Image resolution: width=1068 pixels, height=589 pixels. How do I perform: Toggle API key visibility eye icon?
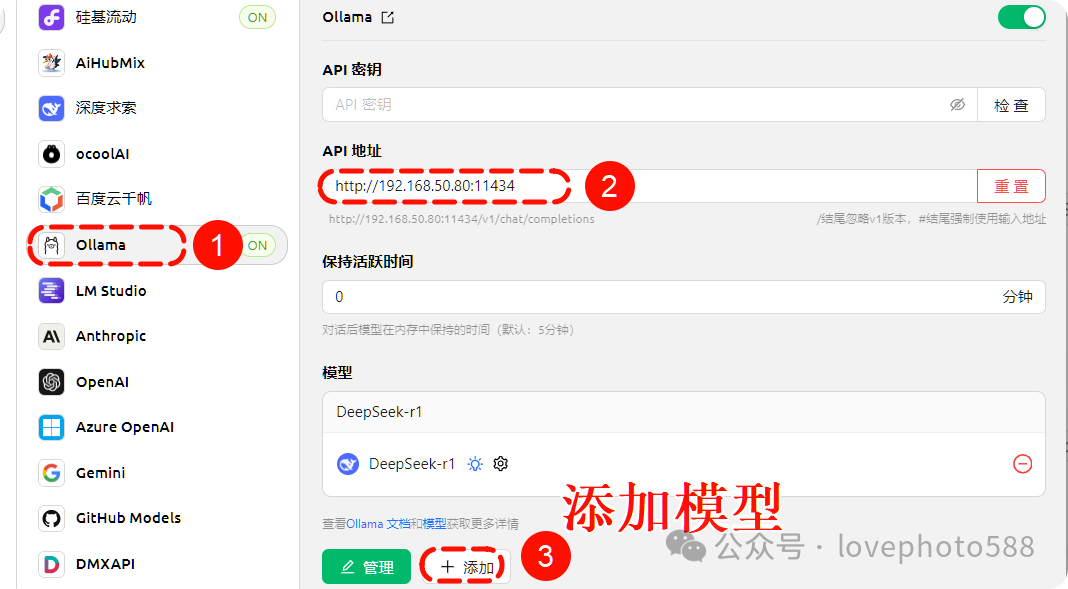[x=957, y=105]
